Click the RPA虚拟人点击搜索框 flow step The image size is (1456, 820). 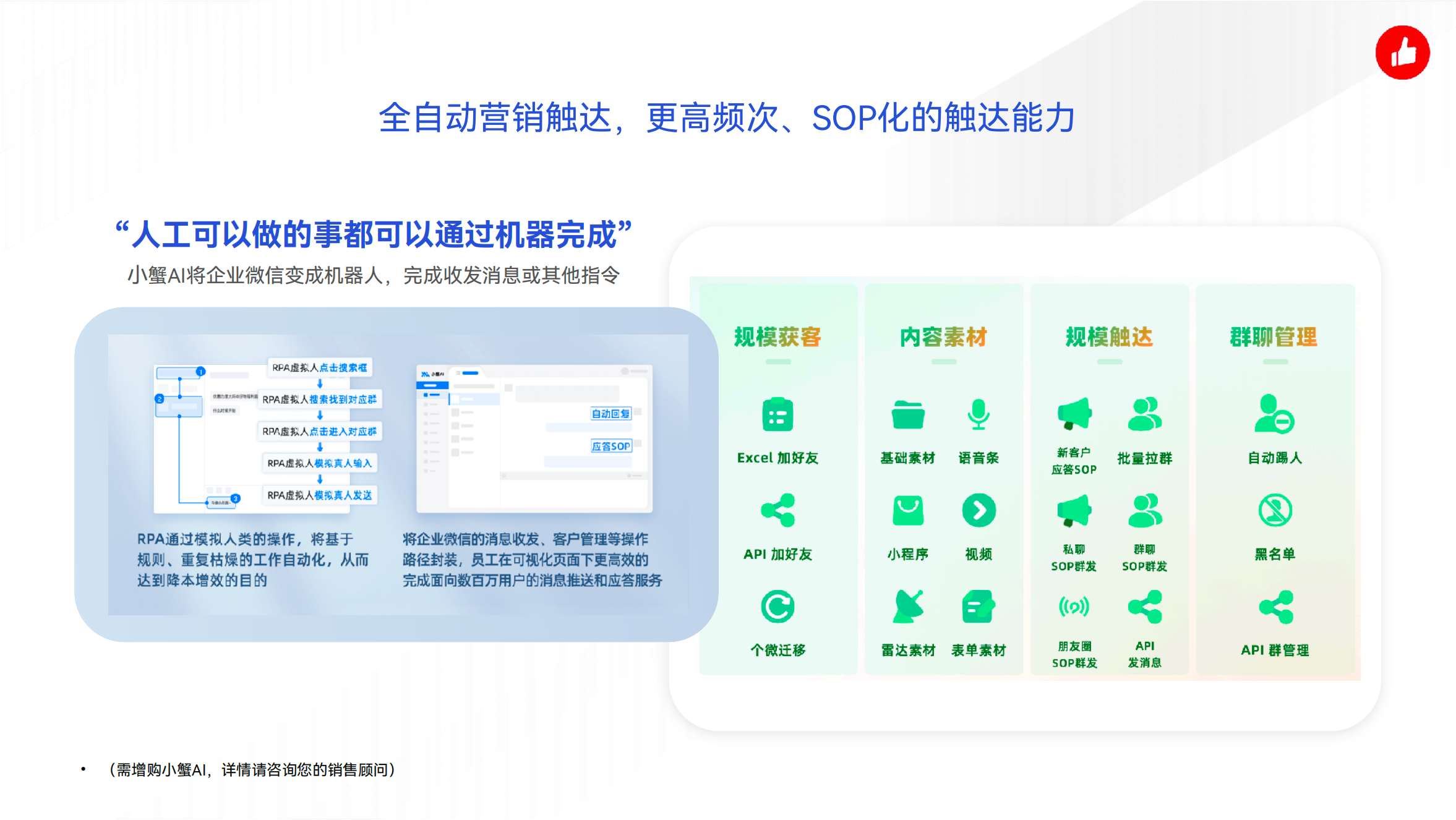tap(320, 367)
